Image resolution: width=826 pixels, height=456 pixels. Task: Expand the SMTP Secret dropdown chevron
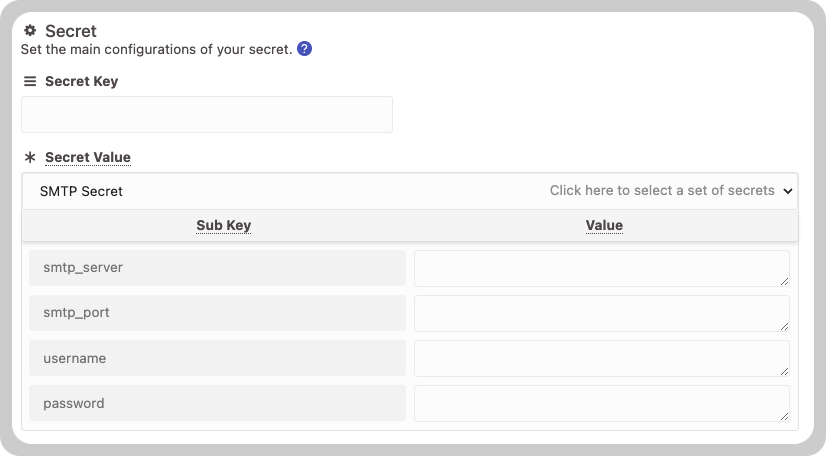click(788, 191)
